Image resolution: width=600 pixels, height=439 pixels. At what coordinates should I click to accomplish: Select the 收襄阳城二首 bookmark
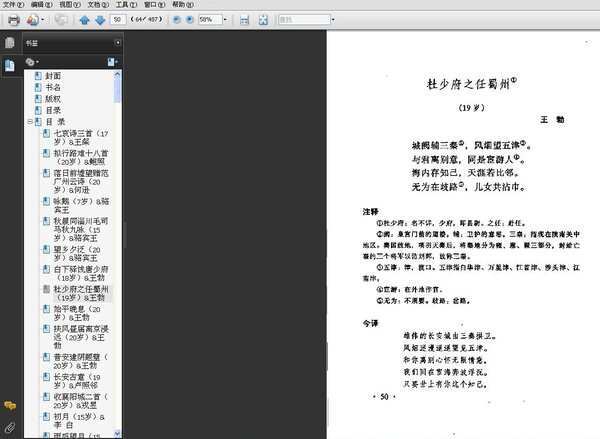tap(81, 401)
